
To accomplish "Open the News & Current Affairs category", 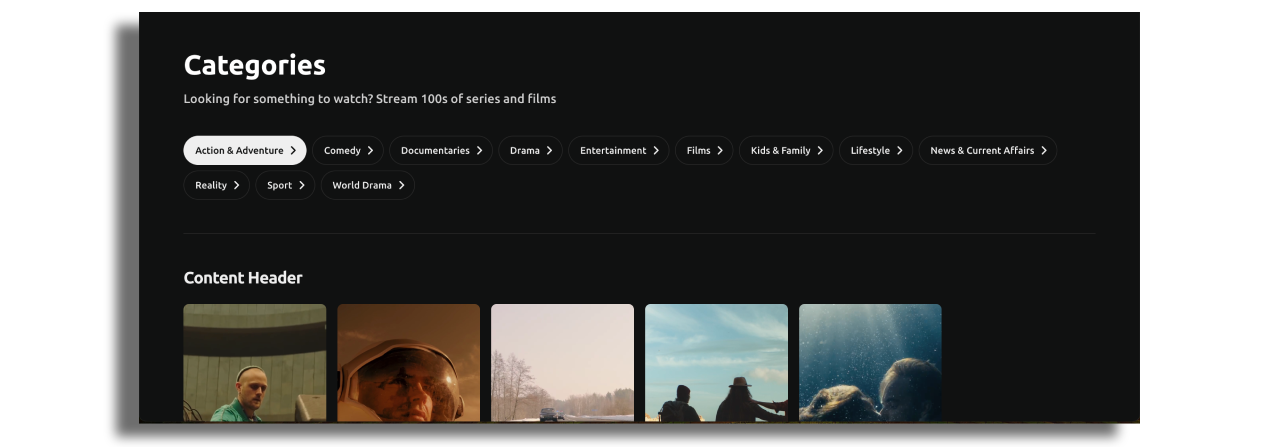I will 986,151.
